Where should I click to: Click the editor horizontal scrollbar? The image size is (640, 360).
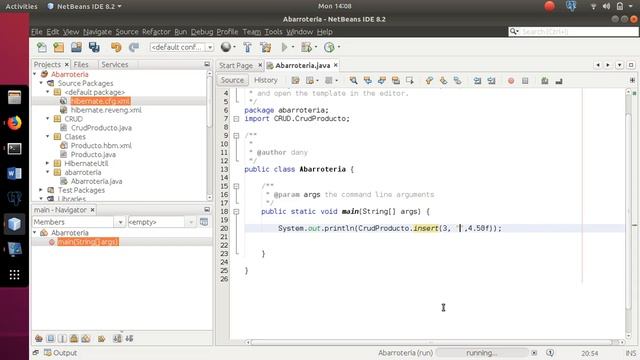click(431, 342)
